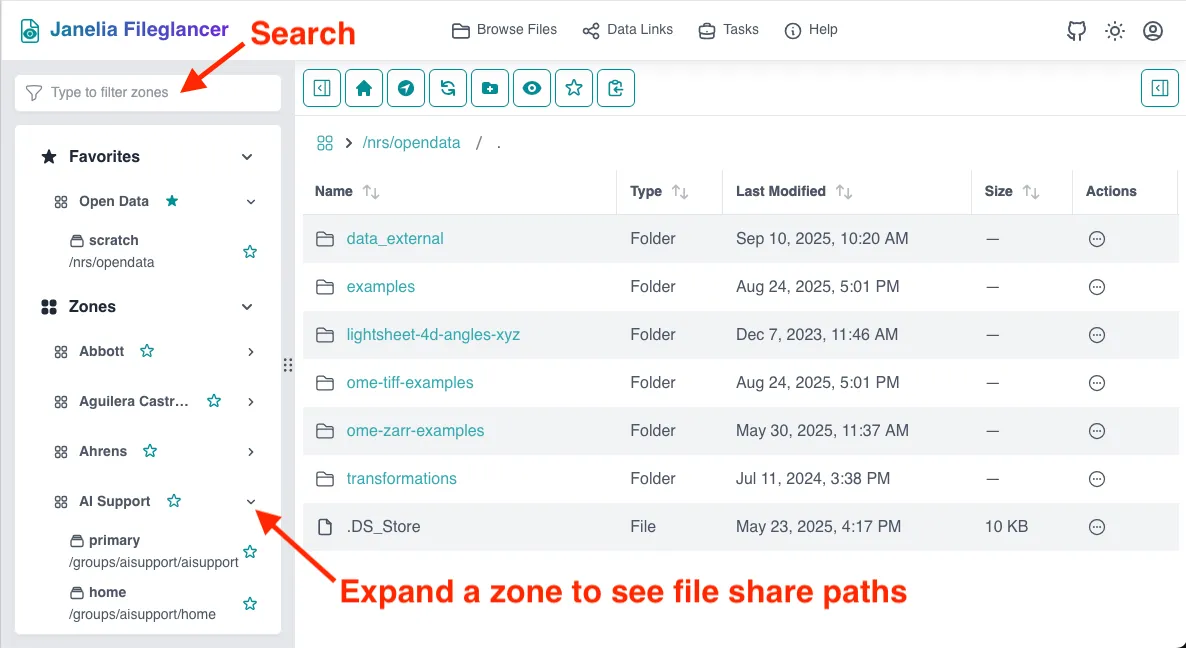Open the user profile icon
The image size is (1186, 648).
pyautogui.click(x=1153, y=31)
